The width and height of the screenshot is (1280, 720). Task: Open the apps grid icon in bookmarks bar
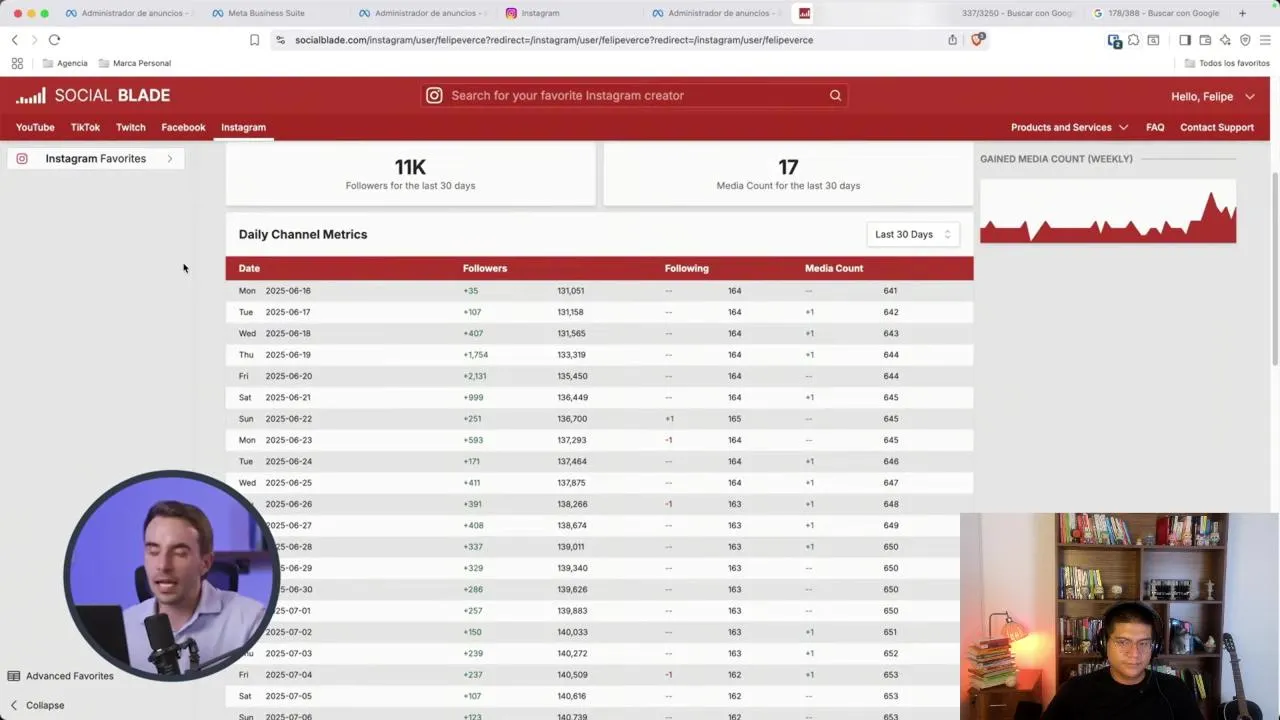click(17, 63)
